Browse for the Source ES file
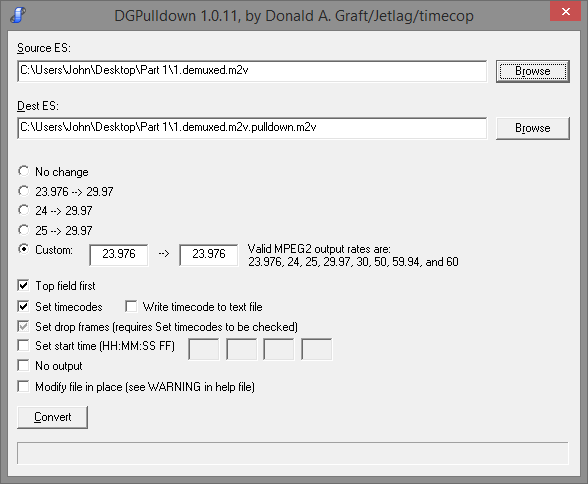 tap(532, 71)
